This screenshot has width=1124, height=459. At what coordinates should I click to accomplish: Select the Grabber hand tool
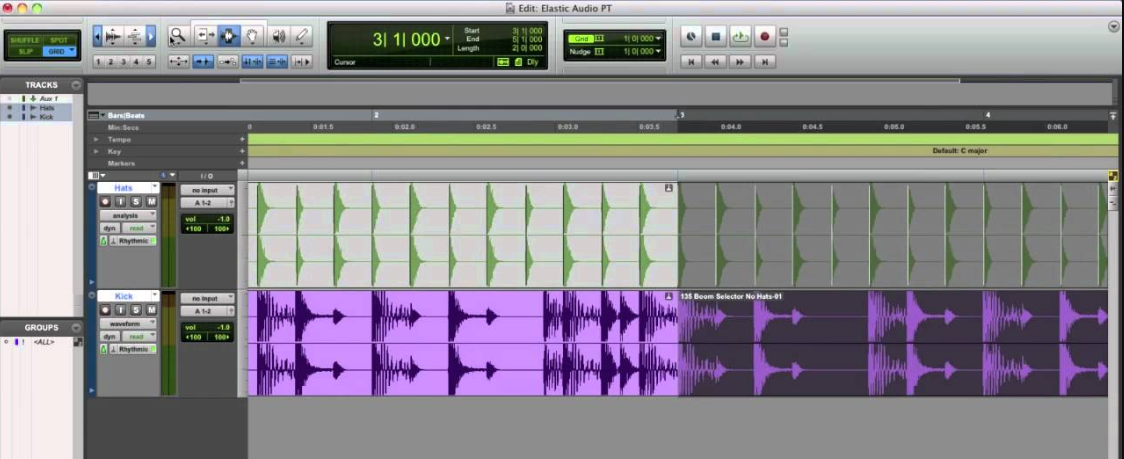point(254,36)
